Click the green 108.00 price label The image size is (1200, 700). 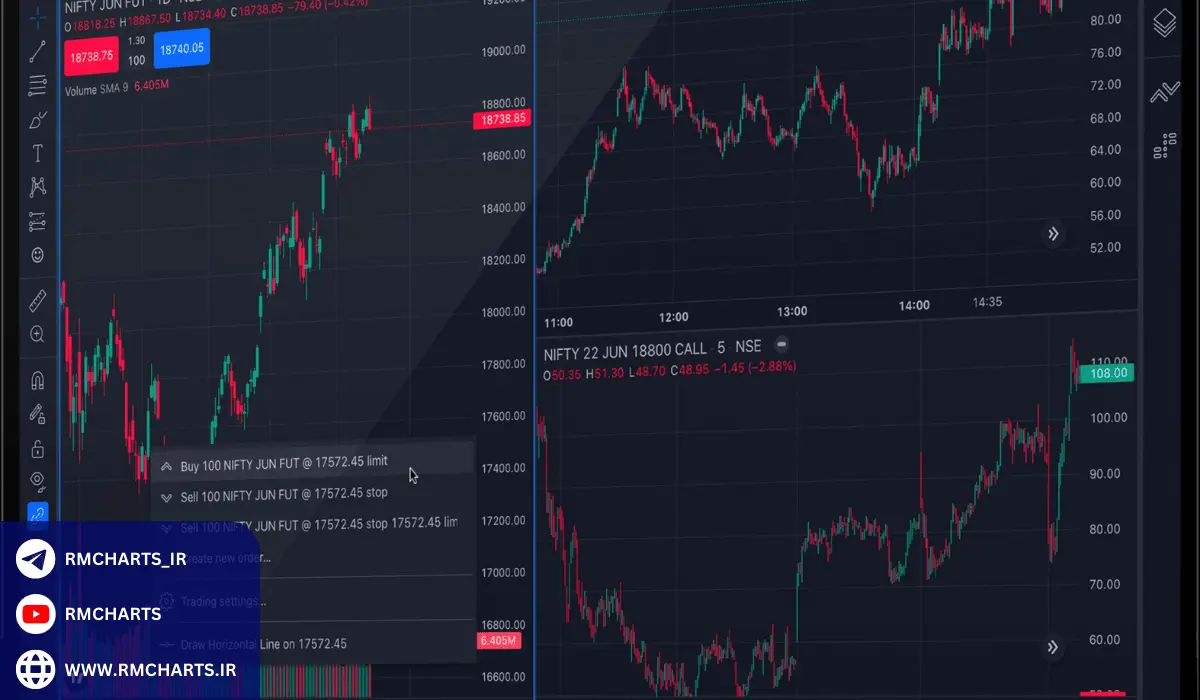1107,373
